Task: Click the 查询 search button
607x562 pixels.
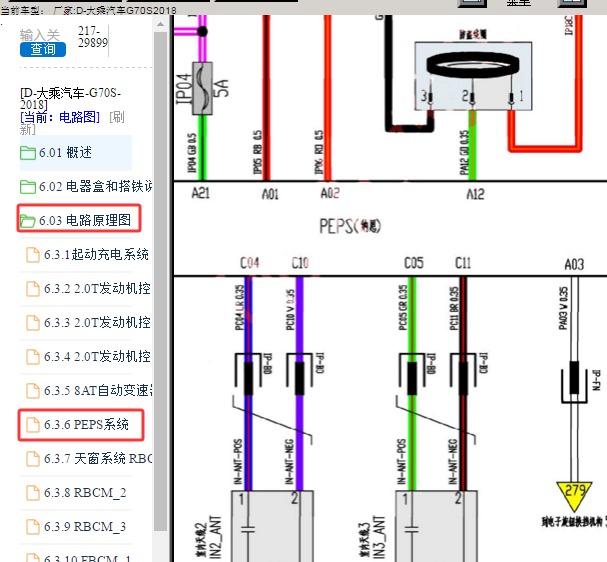Action: tap(43, 49)
